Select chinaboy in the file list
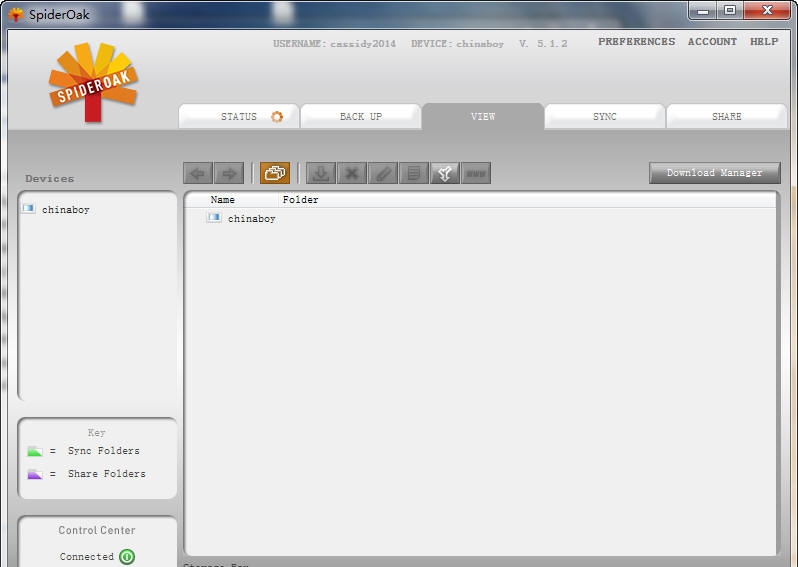Viewport: 798px width, 567px height. point(251,219)
